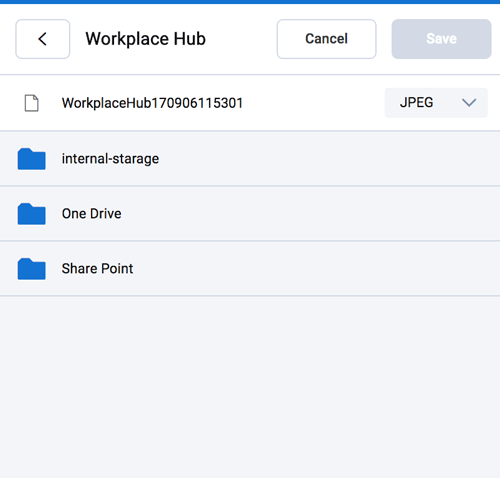Click empty space right of One Drive row
Image resolution: width=500 pixels, height=478 pixels.
click(x=310, y=214)
